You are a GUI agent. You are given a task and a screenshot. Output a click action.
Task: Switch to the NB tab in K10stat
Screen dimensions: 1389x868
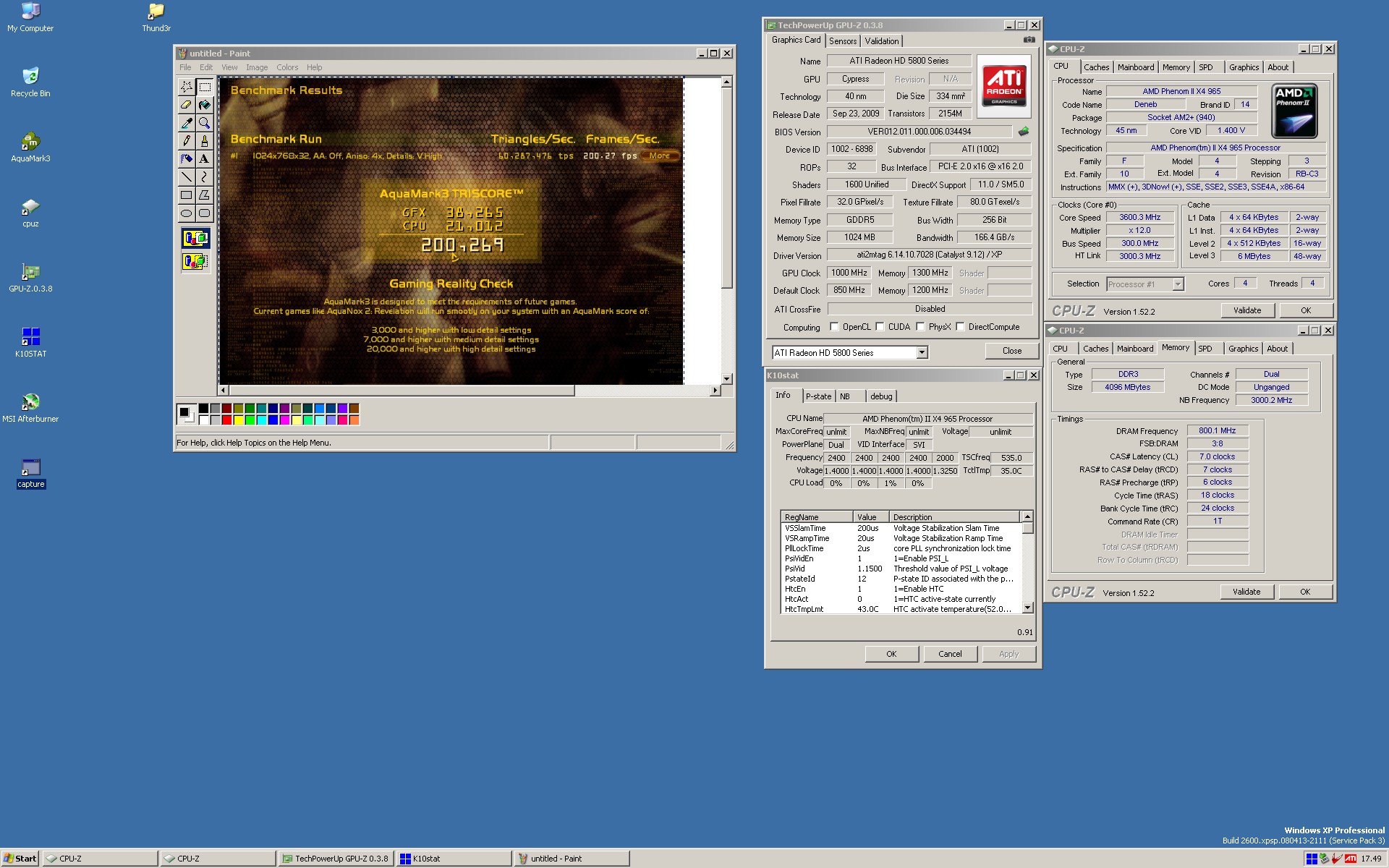tap(844, 396)
